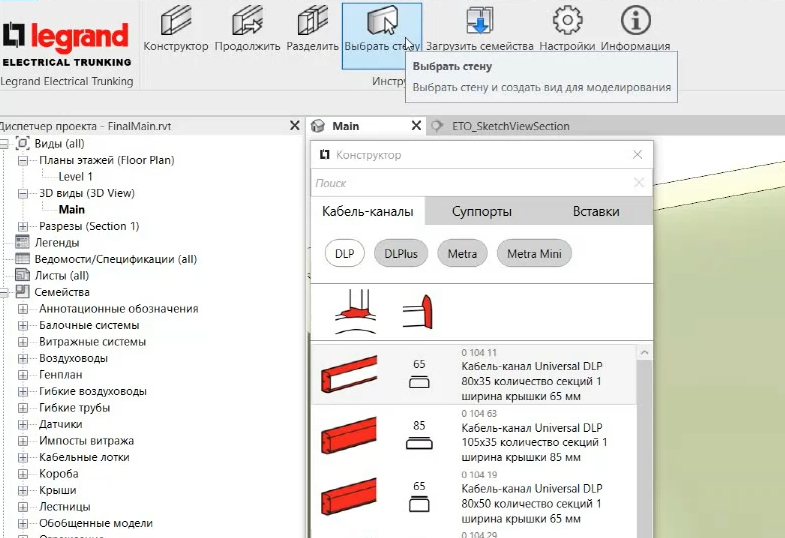Image resolution: width=785 pixels, height=538 pixels.
Task: Close the Конструктор panel
Action: (637, 155)
